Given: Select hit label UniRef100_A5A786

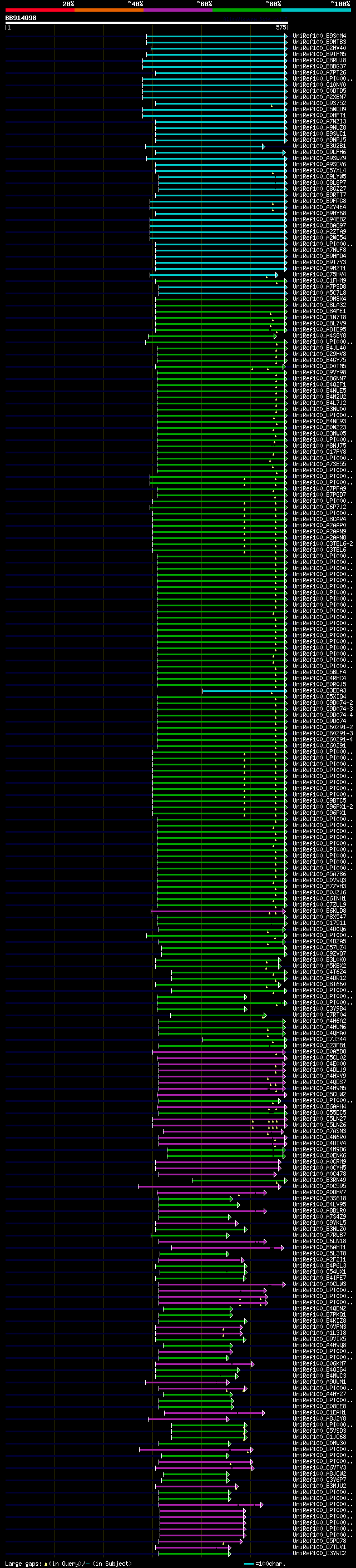Looking at the screenshot, I should tap(319, 874).
